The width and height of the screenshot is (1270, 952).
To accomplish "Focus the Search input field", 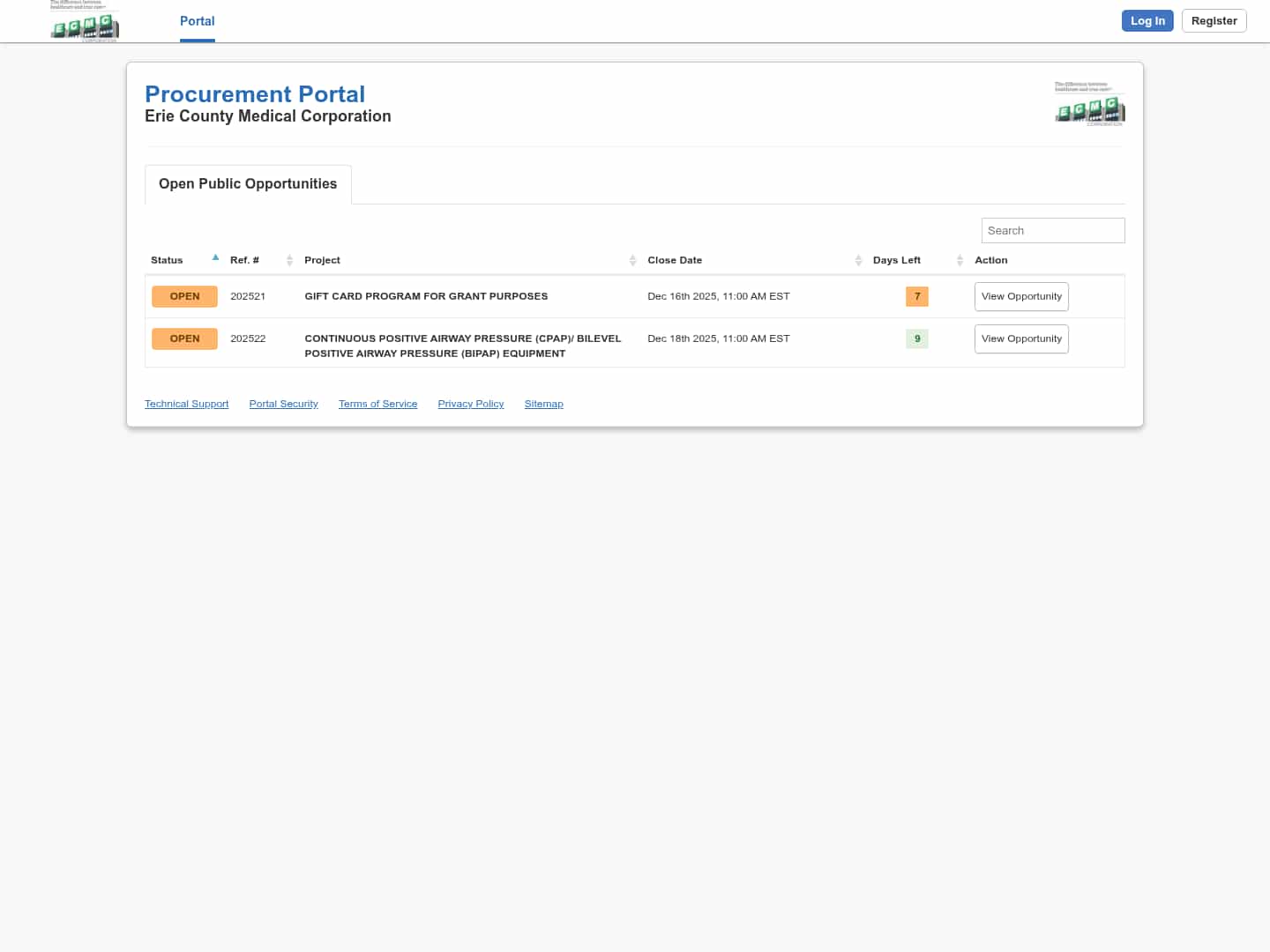I will coord(1052,230).
